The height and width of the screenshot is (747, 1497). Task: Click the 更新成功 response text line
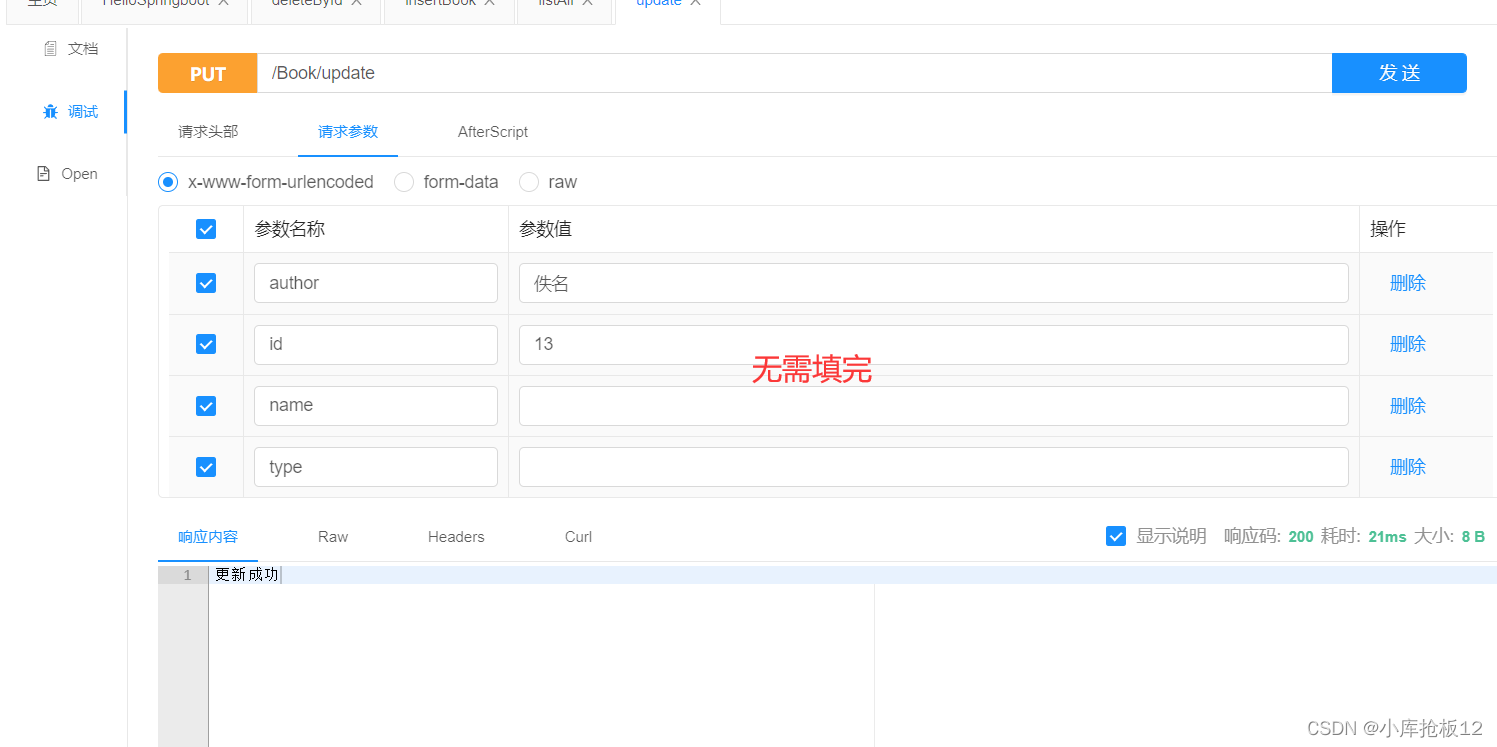click(x=247, y=575)
